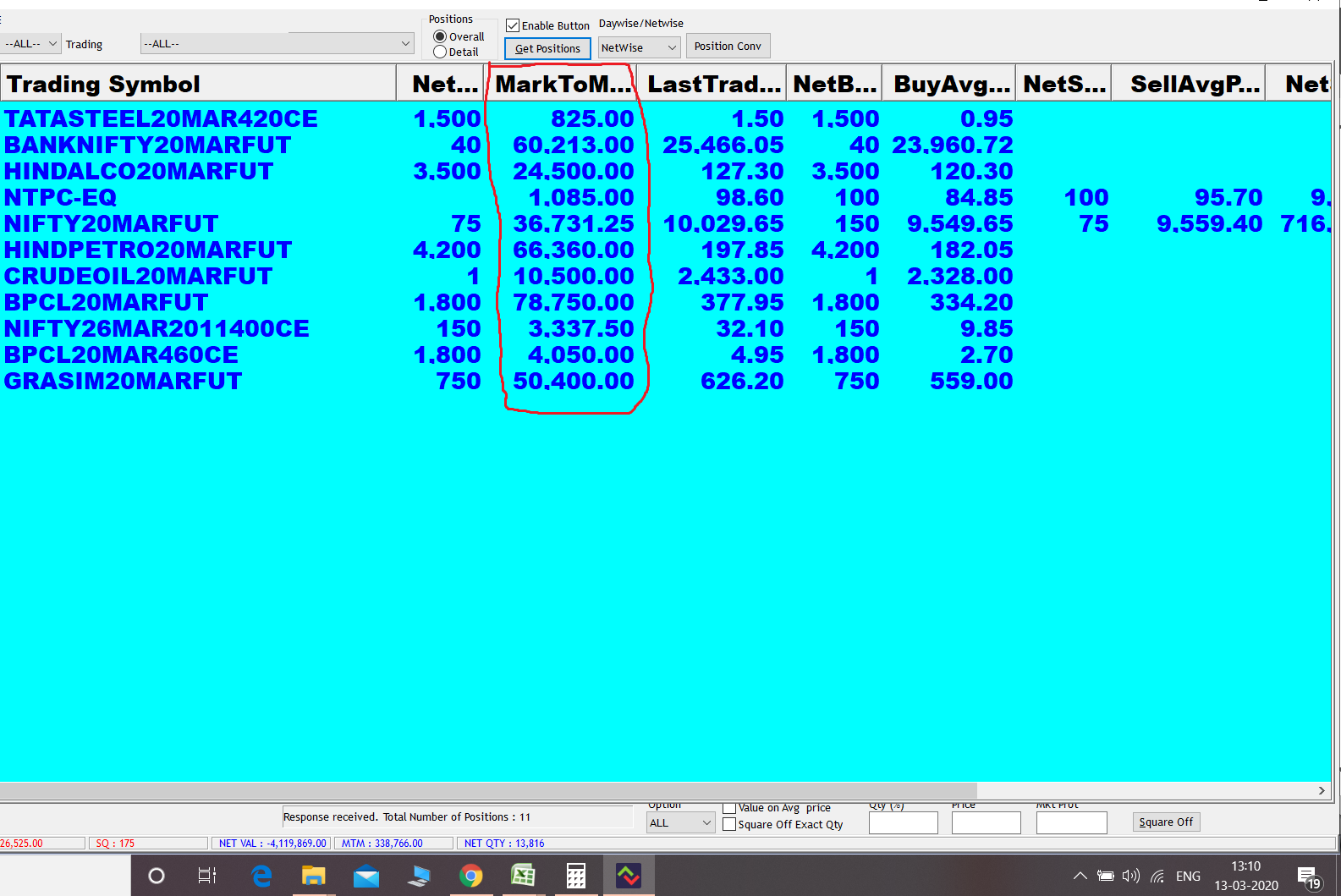Open File Explorer from taskbar

pos(314,876)
